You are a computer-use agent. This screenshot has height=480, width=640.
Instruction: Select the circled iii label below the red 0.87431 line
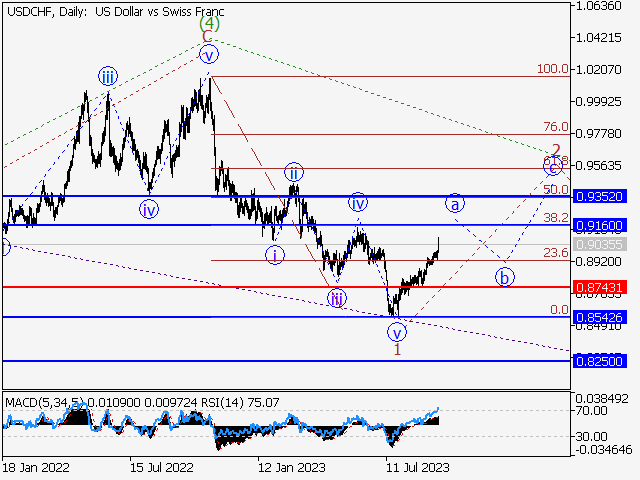(337, 298)
